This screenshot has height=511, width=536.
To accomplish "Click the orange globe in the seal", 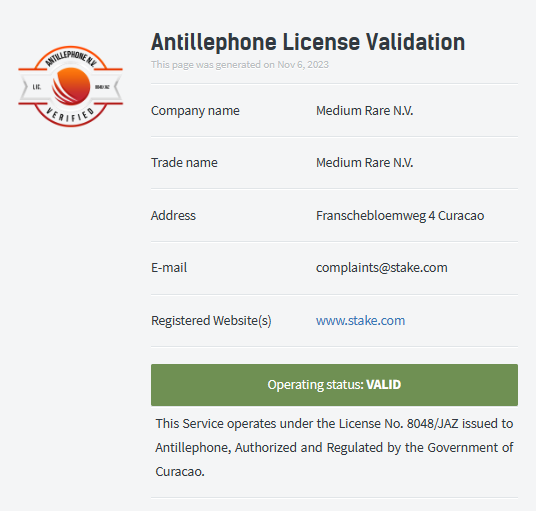I will [71, 86].
